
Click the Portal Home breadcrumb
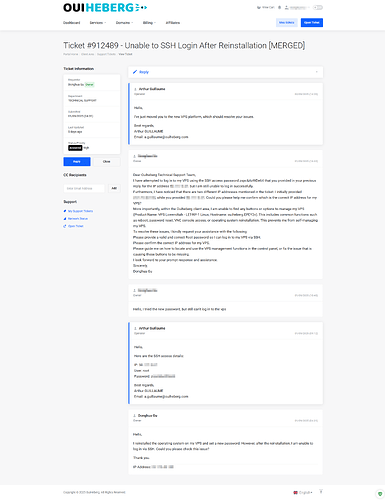[x=71, y=54]
